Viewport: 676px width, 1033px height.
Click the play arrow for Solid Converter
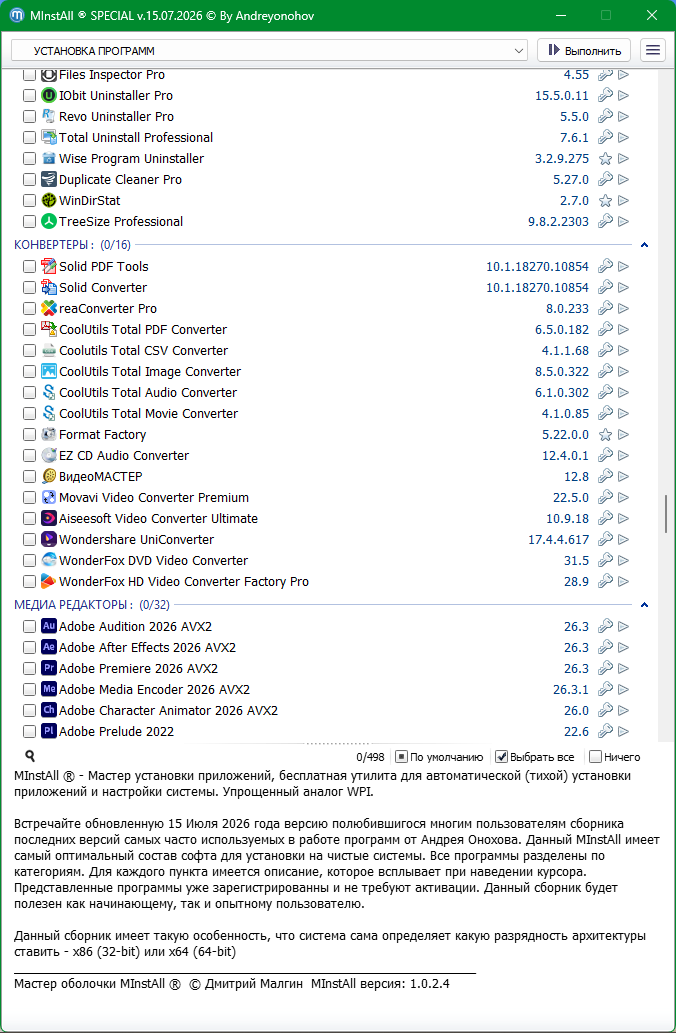(x=623, y=287)
